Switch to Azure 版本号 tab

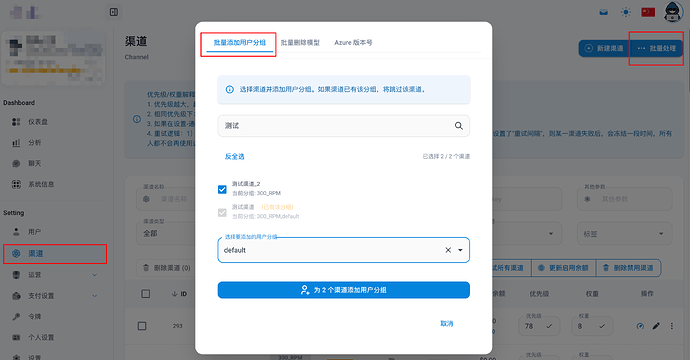point(353,43)
